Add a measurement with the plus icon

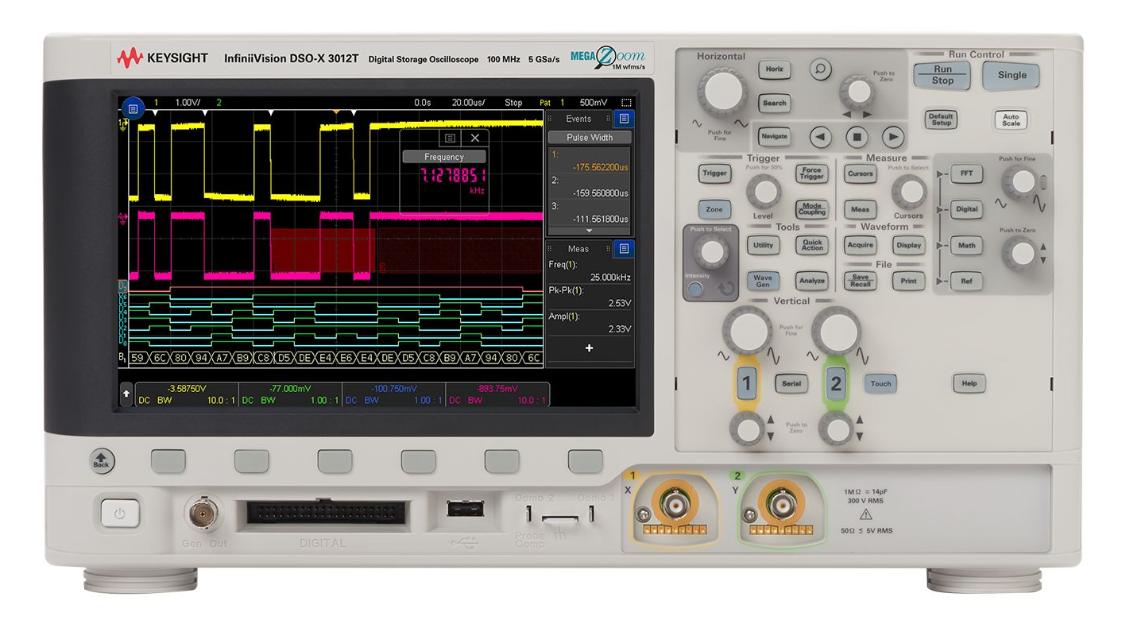tap(589, 349)
